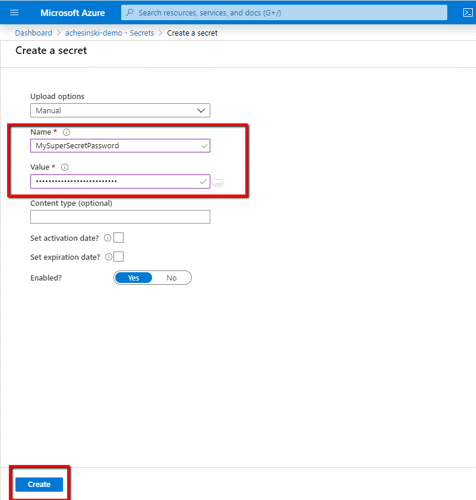
Task: Tick the Set activation date checkbox
Action: point(119,238)
